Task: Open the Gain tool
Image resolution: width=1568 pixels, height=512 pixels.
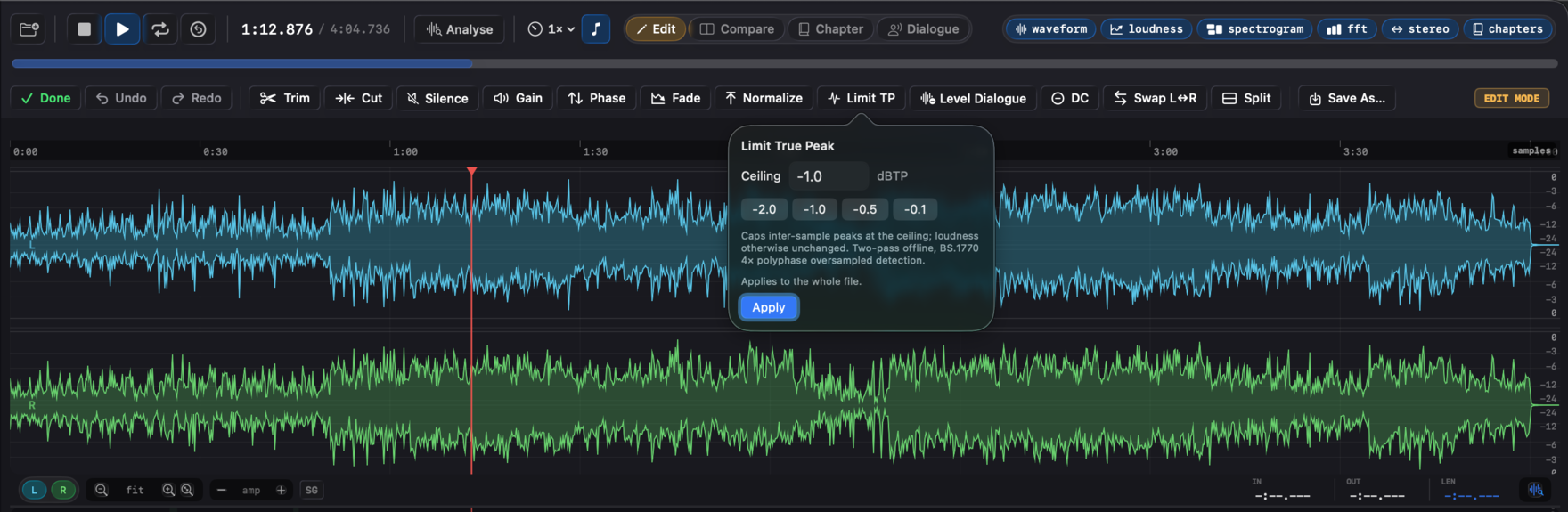Action: pyautogui.click(x=518, y=98)
